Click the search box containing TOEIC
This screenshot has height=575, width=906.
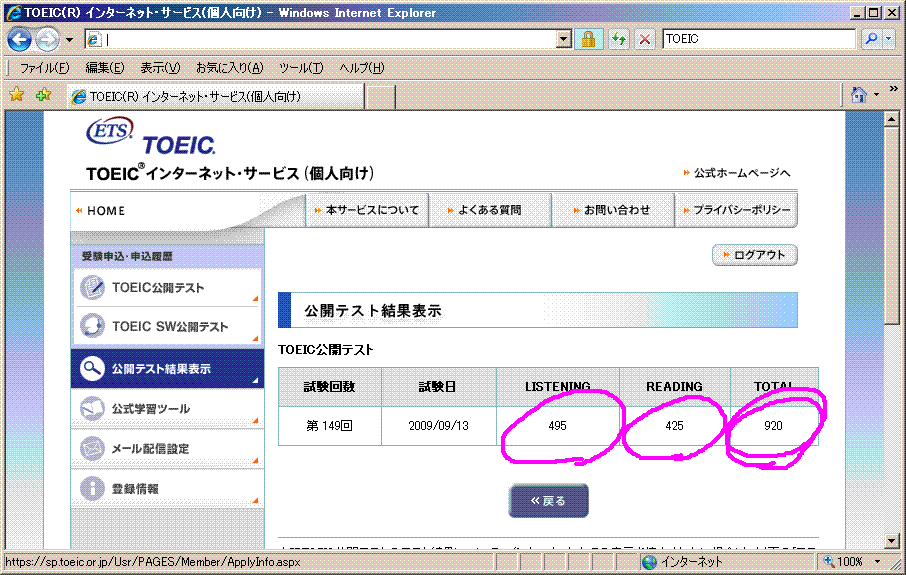pyautogui.click(x=759, y=39)
